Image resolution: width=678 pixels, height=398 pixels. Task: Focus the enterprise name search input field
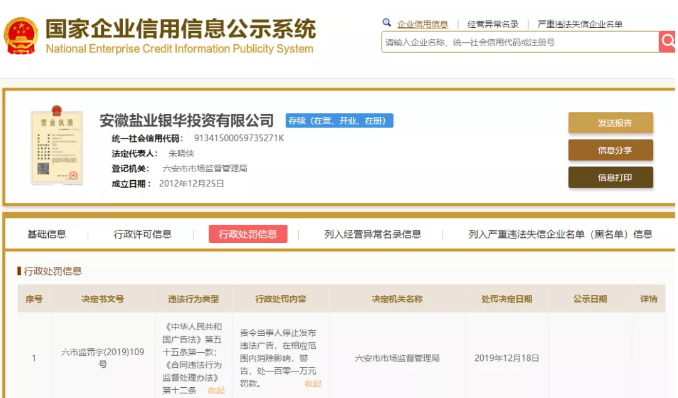pos(520,42)
